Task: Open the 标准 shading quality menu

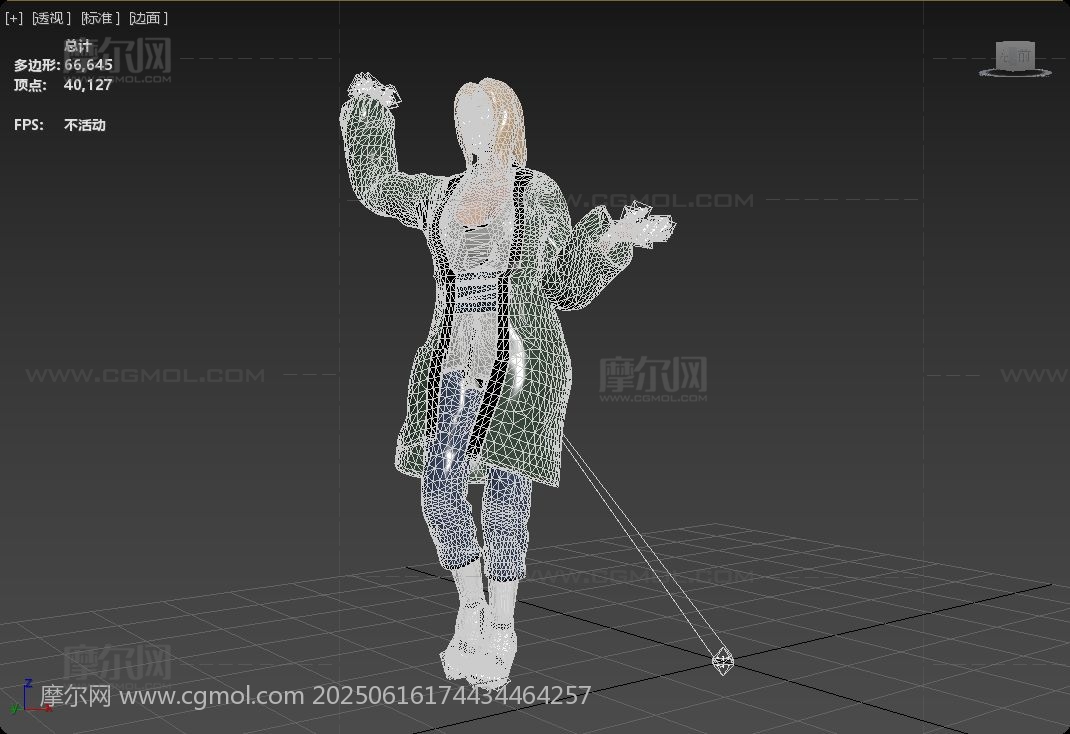Action: coord(100,18)
